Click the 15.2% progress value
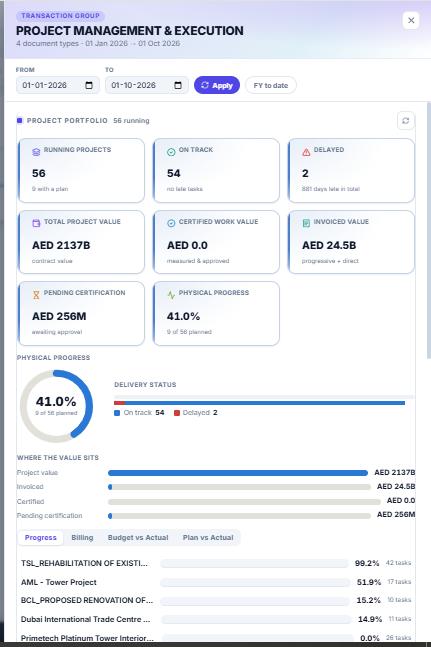431x647 pixels. coord(368,600)
